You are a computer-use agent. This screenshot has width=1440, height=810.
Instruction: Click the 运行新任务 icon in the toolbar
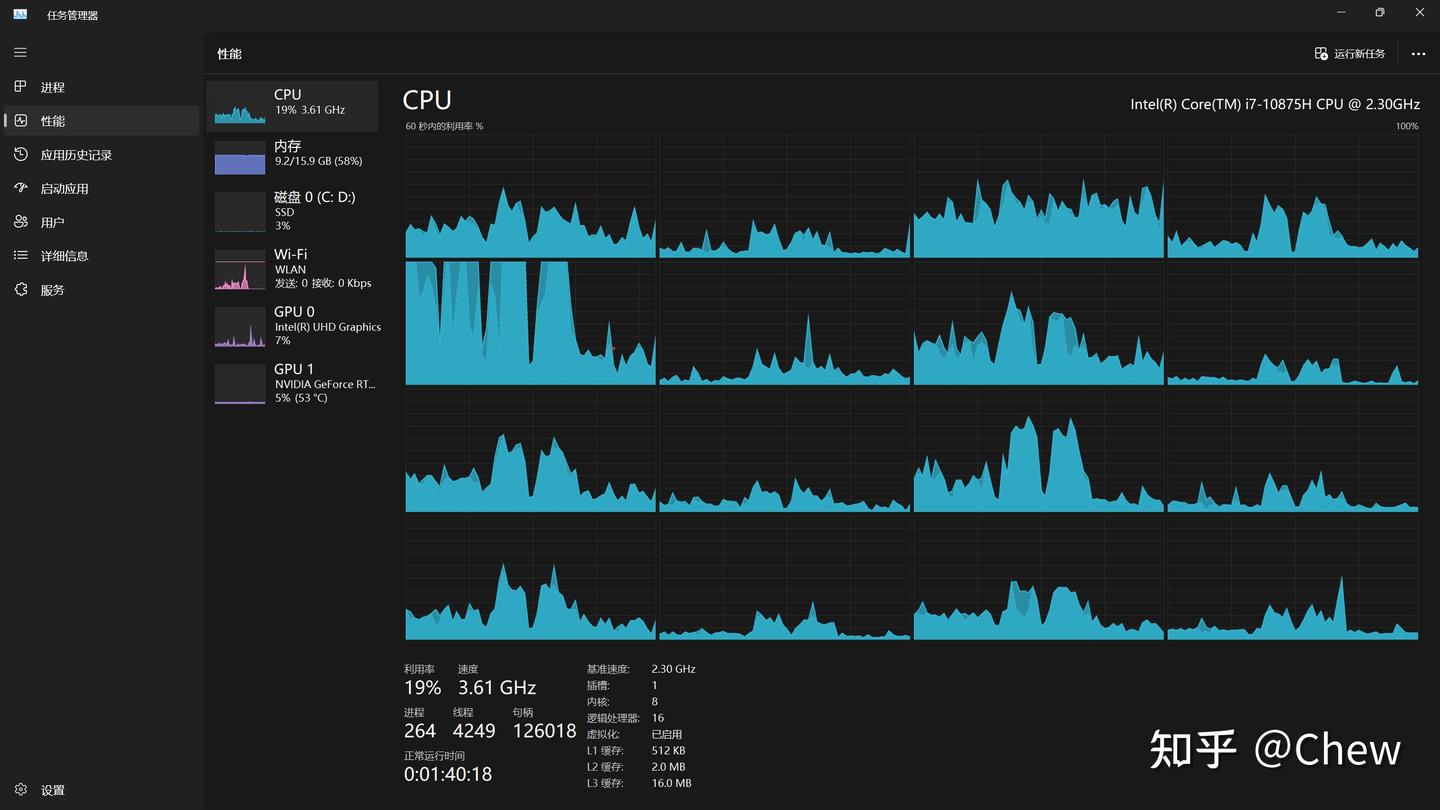click(1321, 53)
